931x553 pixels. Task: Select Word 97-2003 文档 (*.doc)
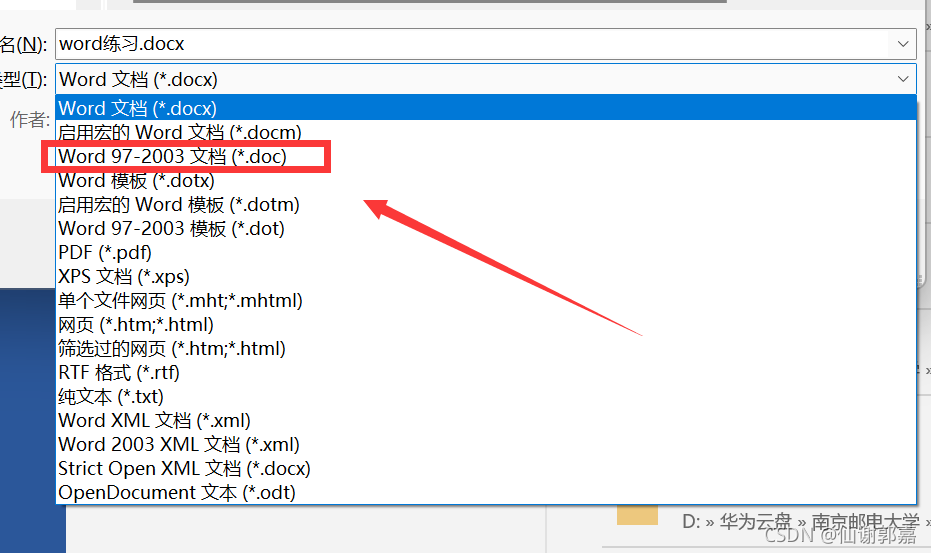(x=486, y=156)
